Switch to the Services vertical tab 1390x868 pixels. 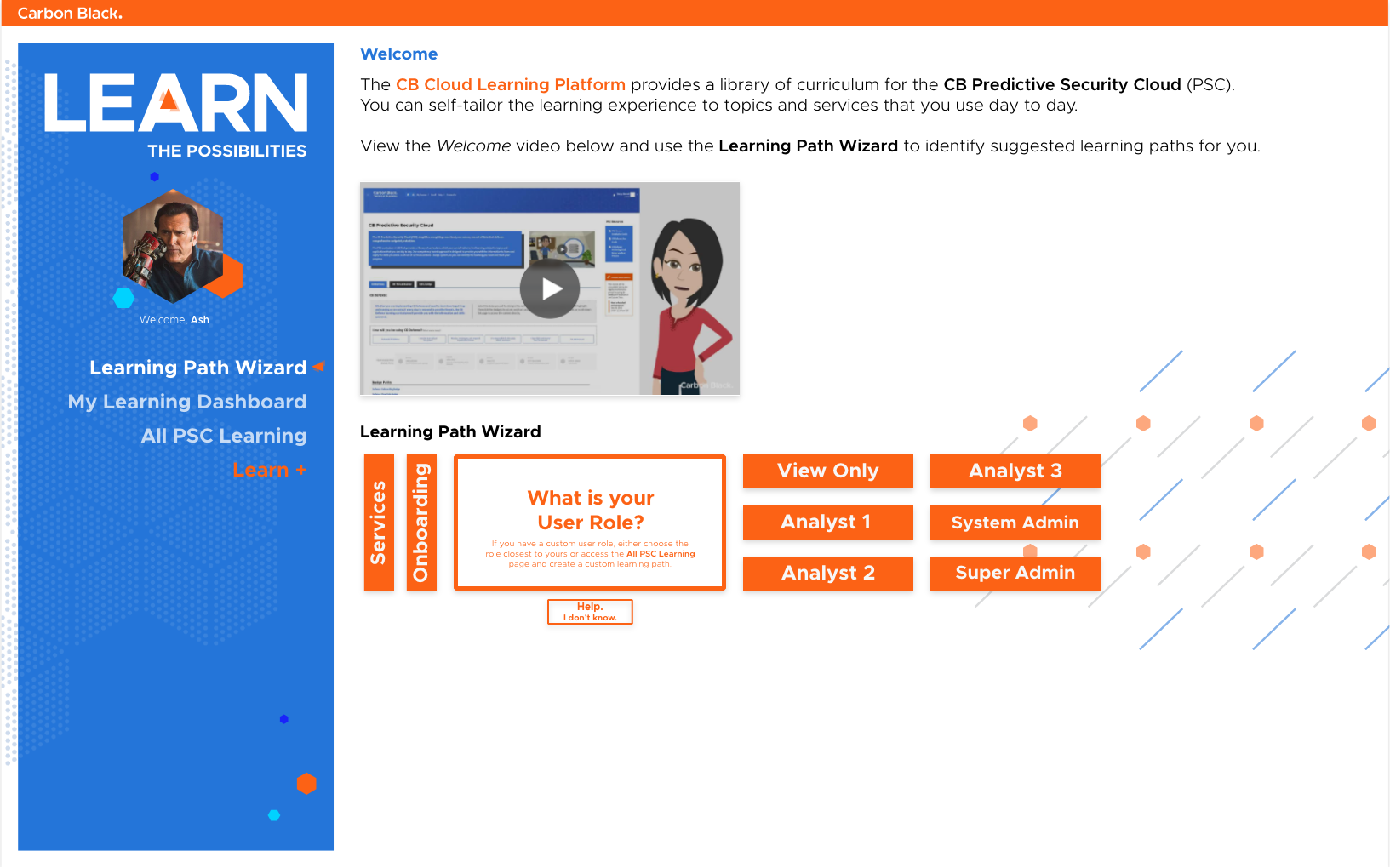click(379, 523)
